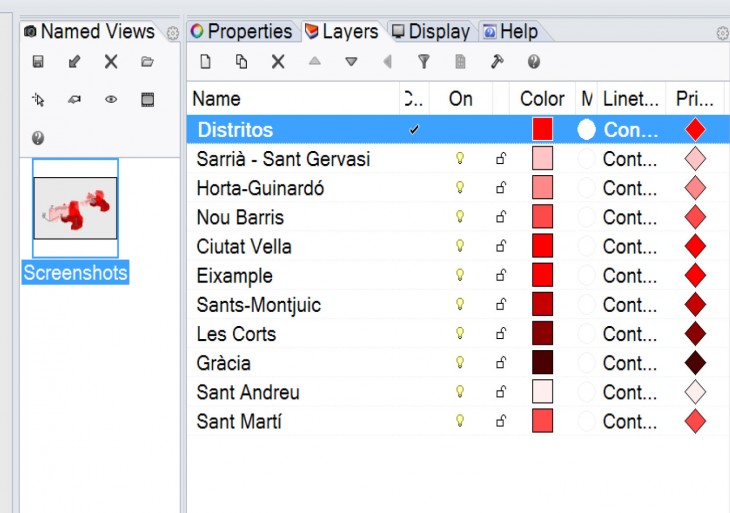The width and height of the screenshot is (730, 513).
Task: Hide the Gràcia layer via its bulb
Action: pyautogui.click(x=460, y=363)
